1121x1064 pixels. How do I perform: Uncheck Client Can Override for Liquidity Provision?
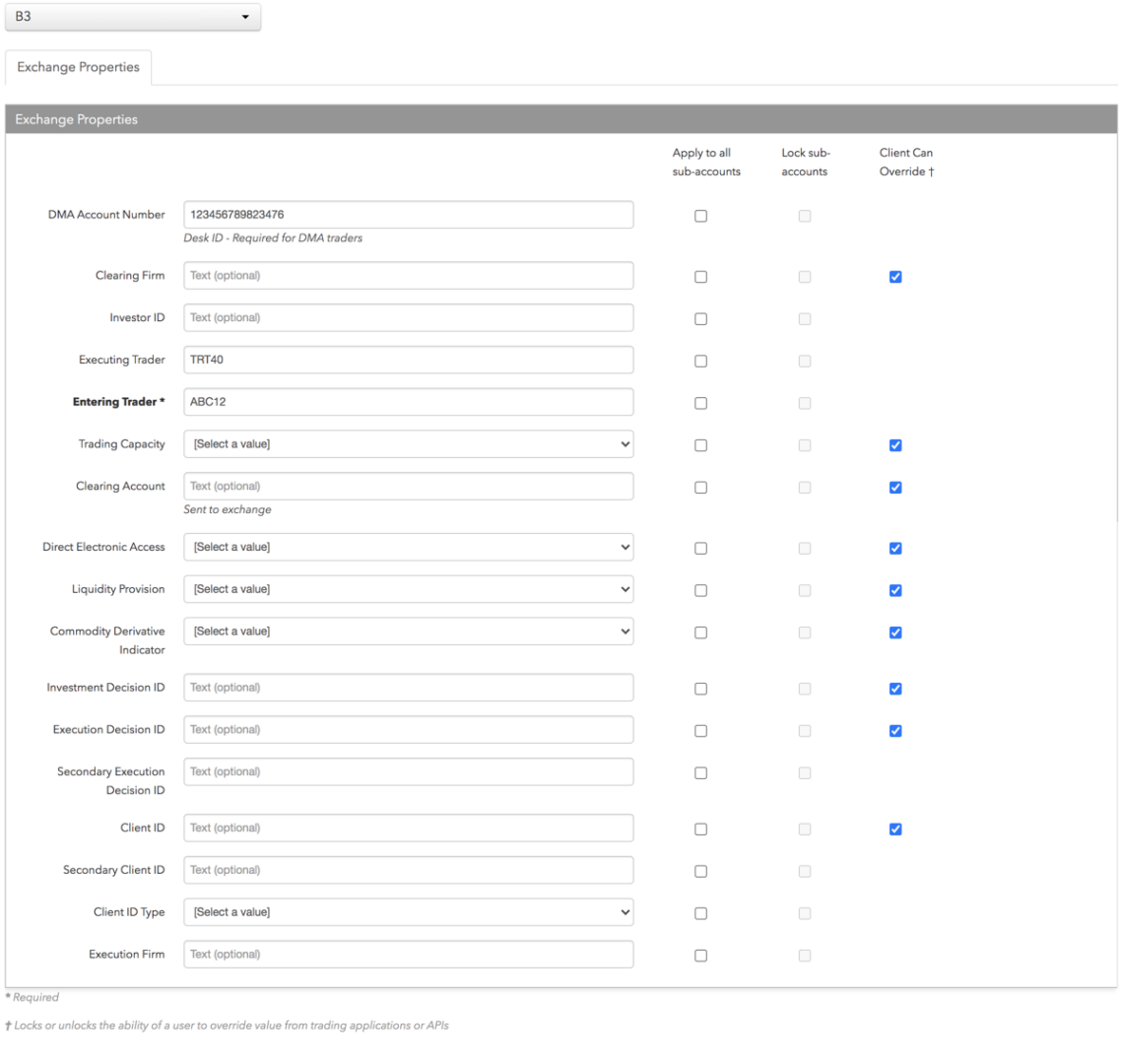pyautogui.click(x=895, y=591)
